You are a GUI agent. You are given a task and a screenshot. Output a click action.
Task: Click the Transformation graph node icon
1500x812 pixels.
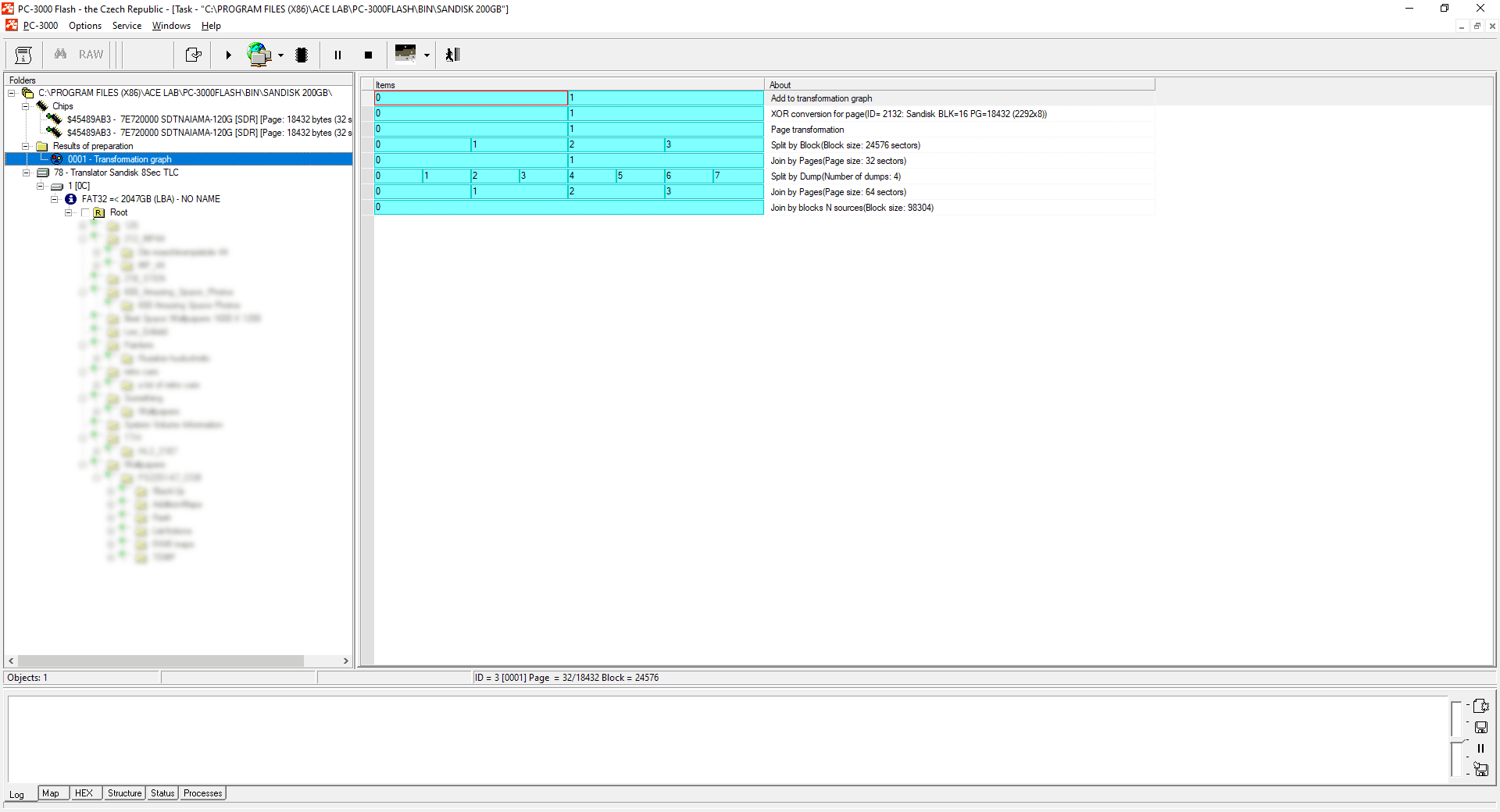click(57, 159)
